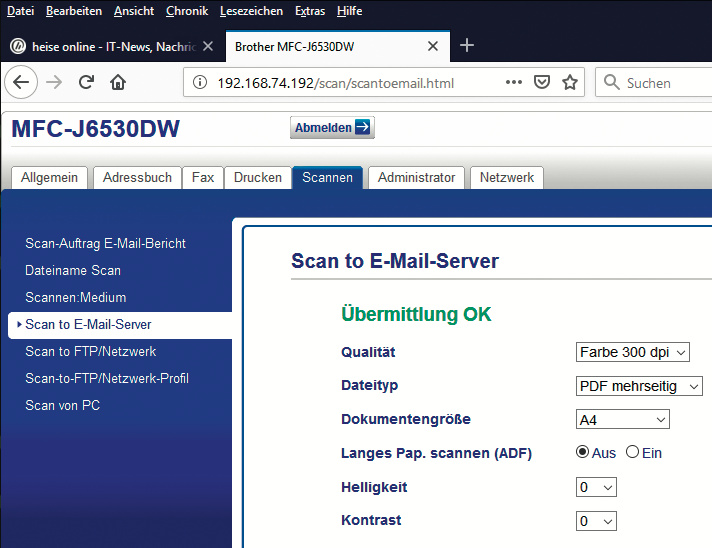712x548 pixels.
Task: Open Scan-to-FTP/Netzwerk-Profil sidebar link
Action: tap(107, 379)
